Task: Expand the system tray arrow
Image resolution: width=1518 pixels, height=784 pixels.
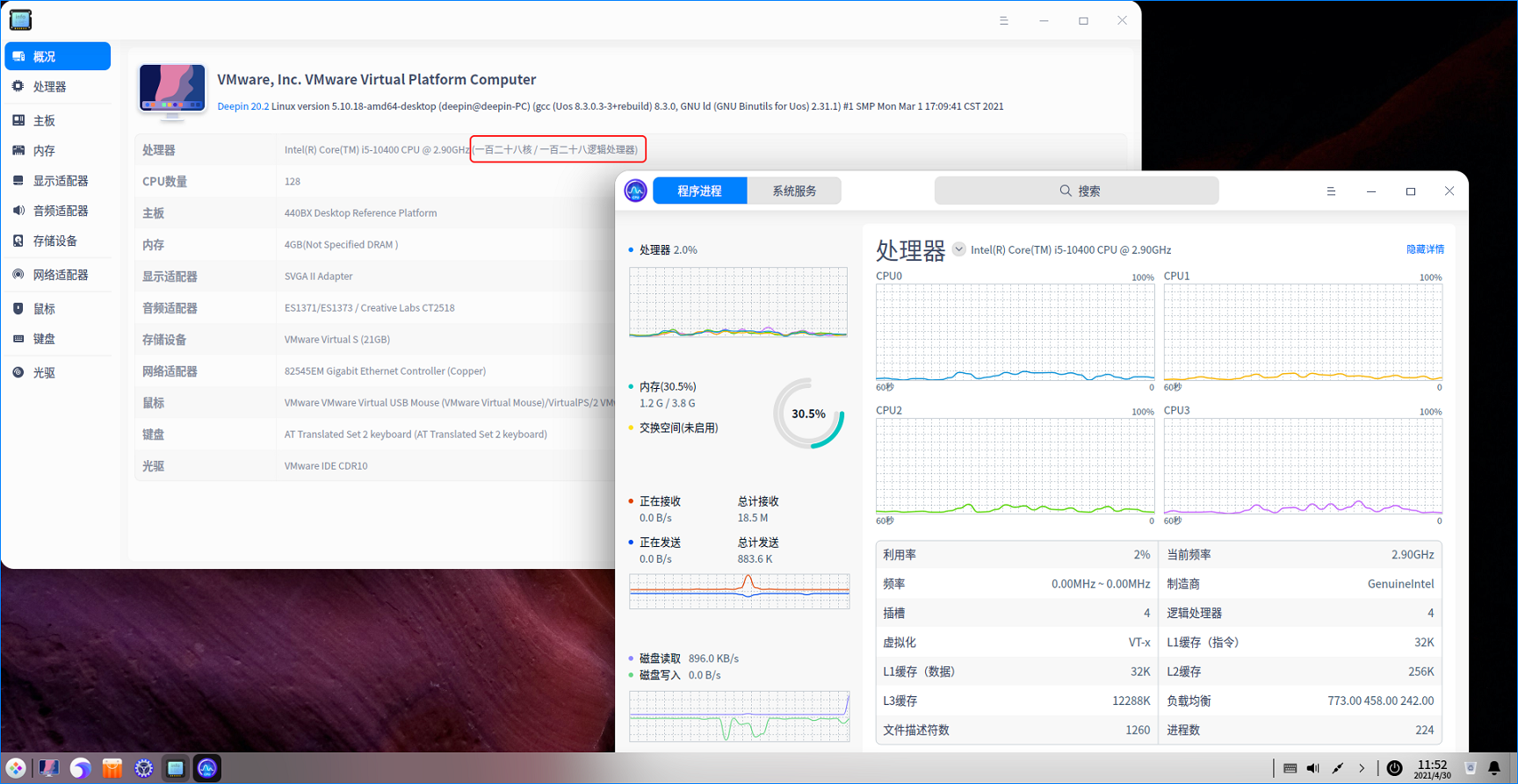Action: [1362, 768]
